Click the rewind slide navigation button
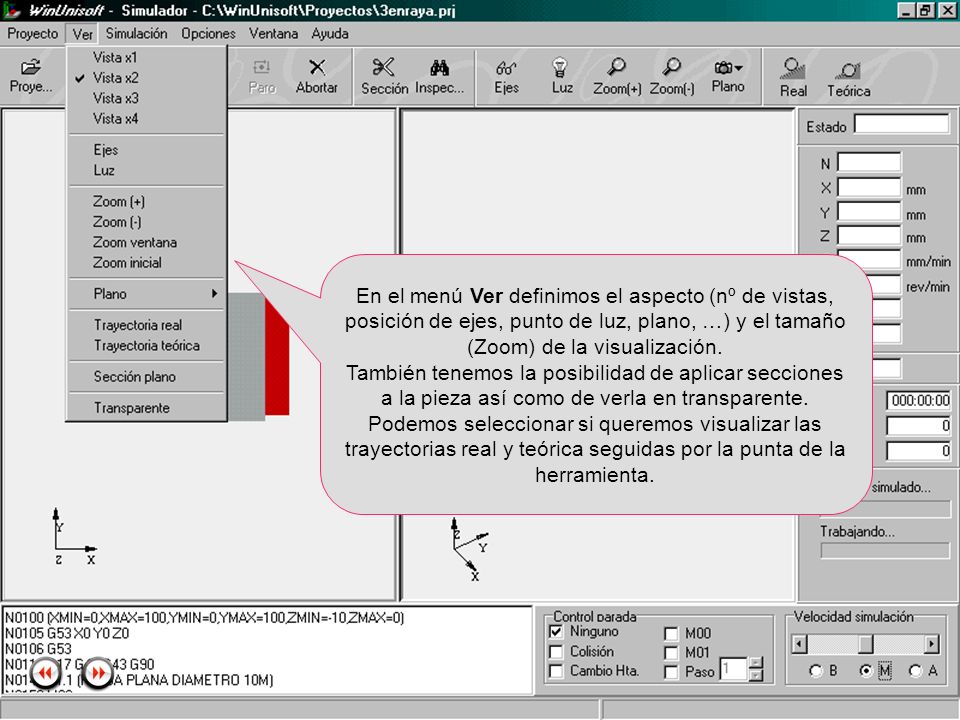This screenshot has width=960, height=720. click(x=45, y=673)
